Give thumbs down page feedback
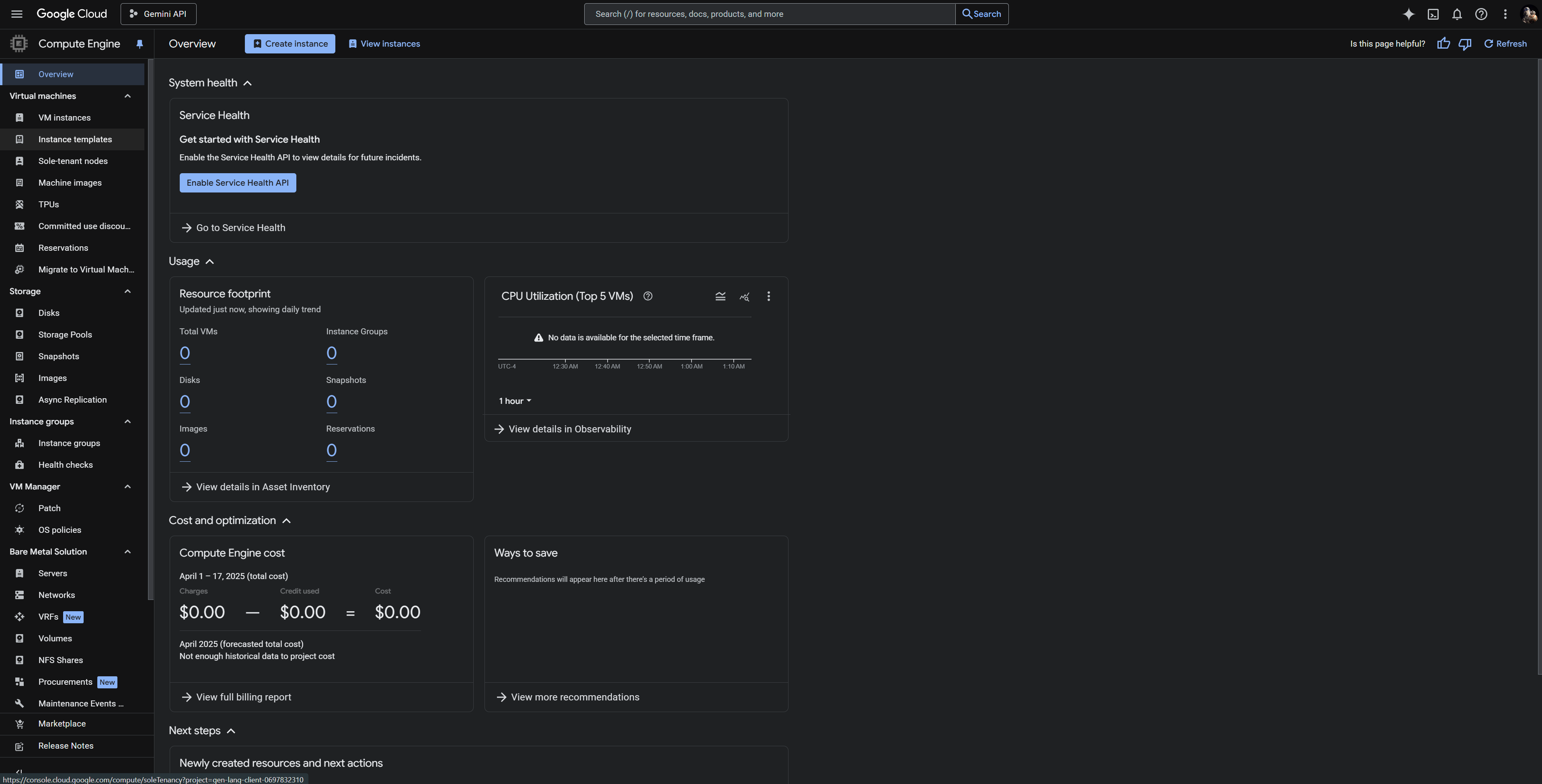 [1465, 44]
